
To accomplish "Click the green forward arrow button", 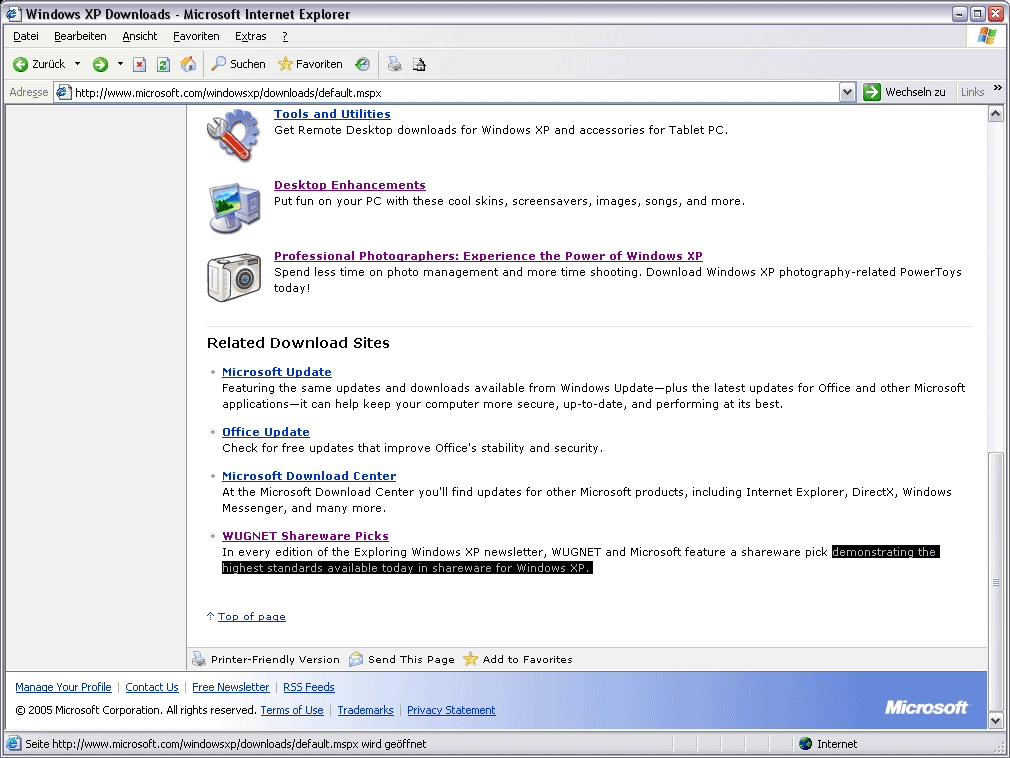I will [x=100, y=64].
